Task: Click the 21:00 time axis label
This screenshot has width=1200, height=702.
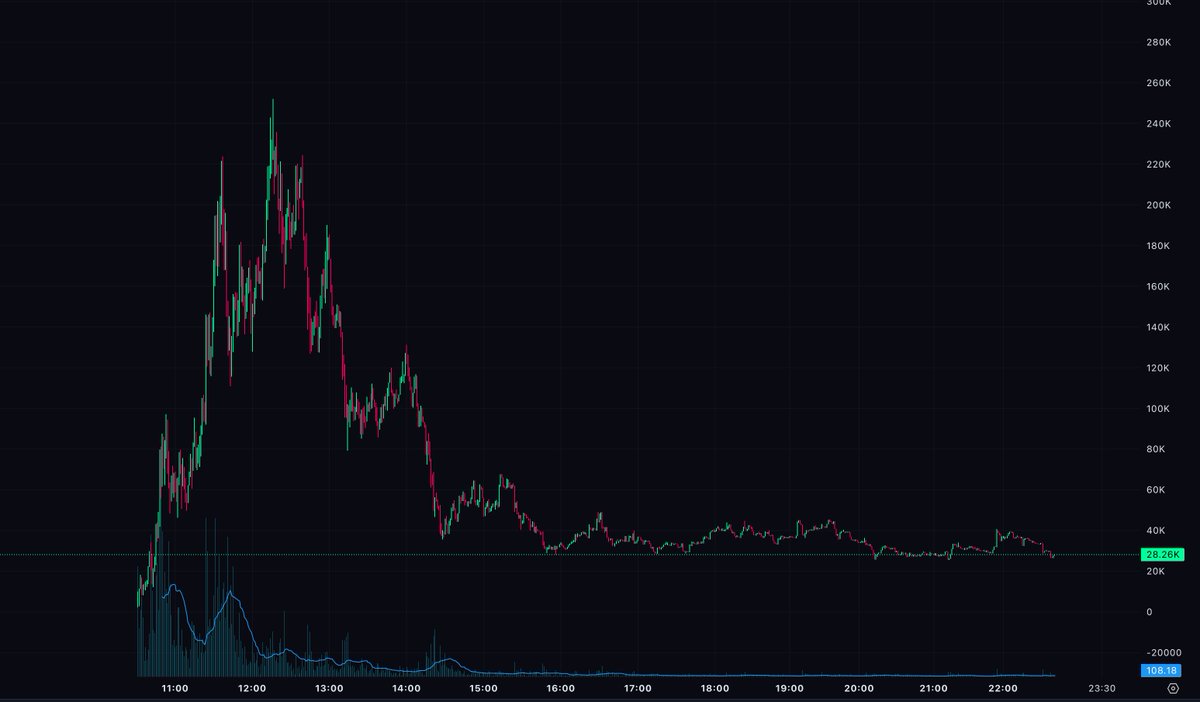Action: click(x=934, y=689)
